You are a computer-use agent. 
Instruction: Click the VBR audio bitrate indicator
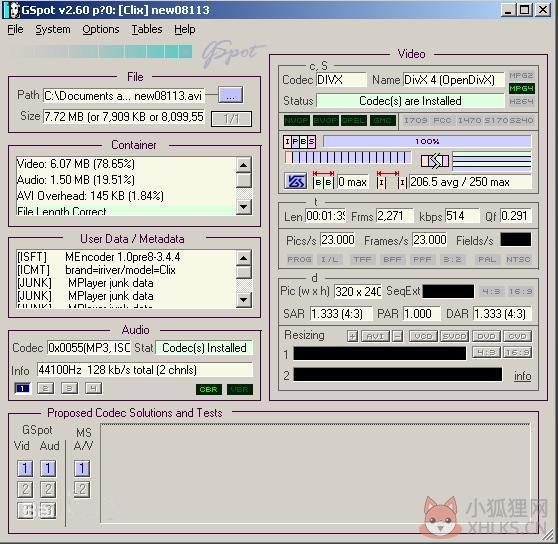(x=239, y=389)
